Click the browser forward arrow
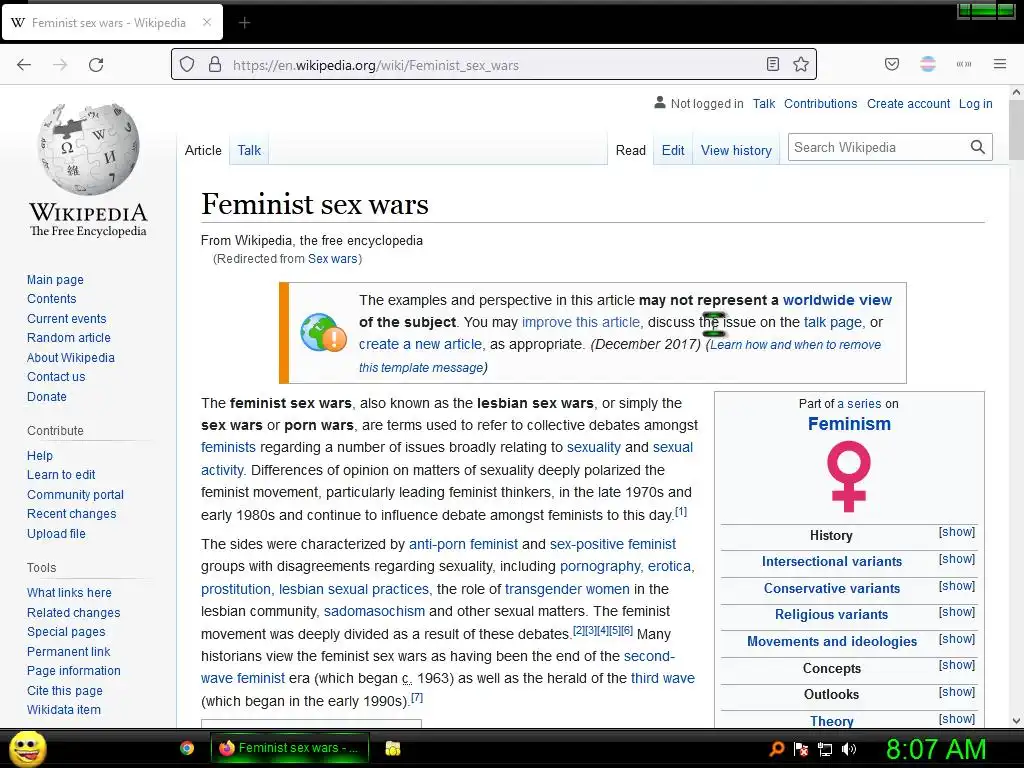The height and width of the screenshot is (768, 1024). pos(60,65)
